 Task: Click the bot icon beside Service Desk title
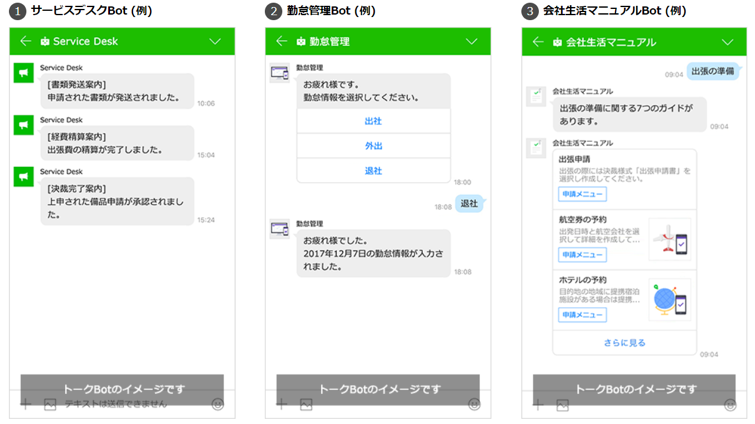(45, 42)
